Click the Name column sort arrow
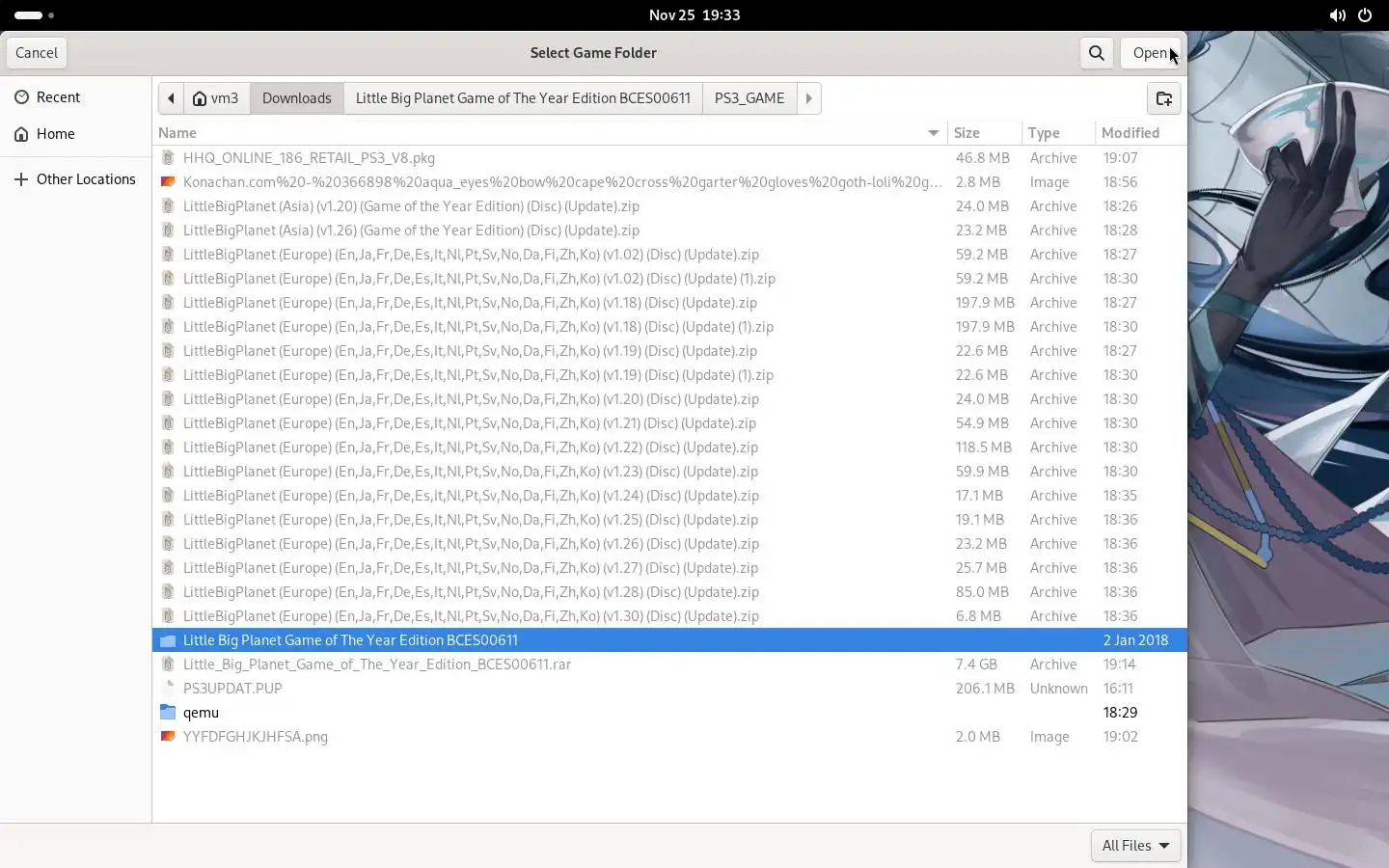 [933, 133]
